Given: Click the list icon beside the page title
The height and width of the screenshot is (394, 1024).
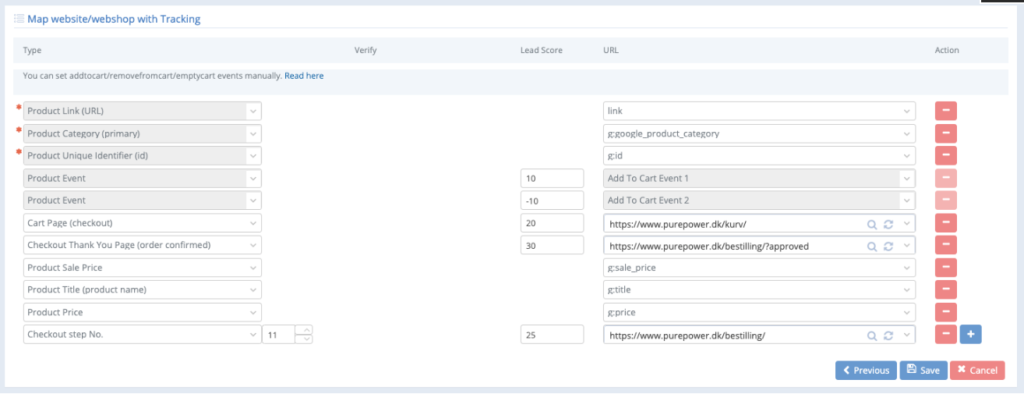Looking at the screenshot, I should click(19, 19).
